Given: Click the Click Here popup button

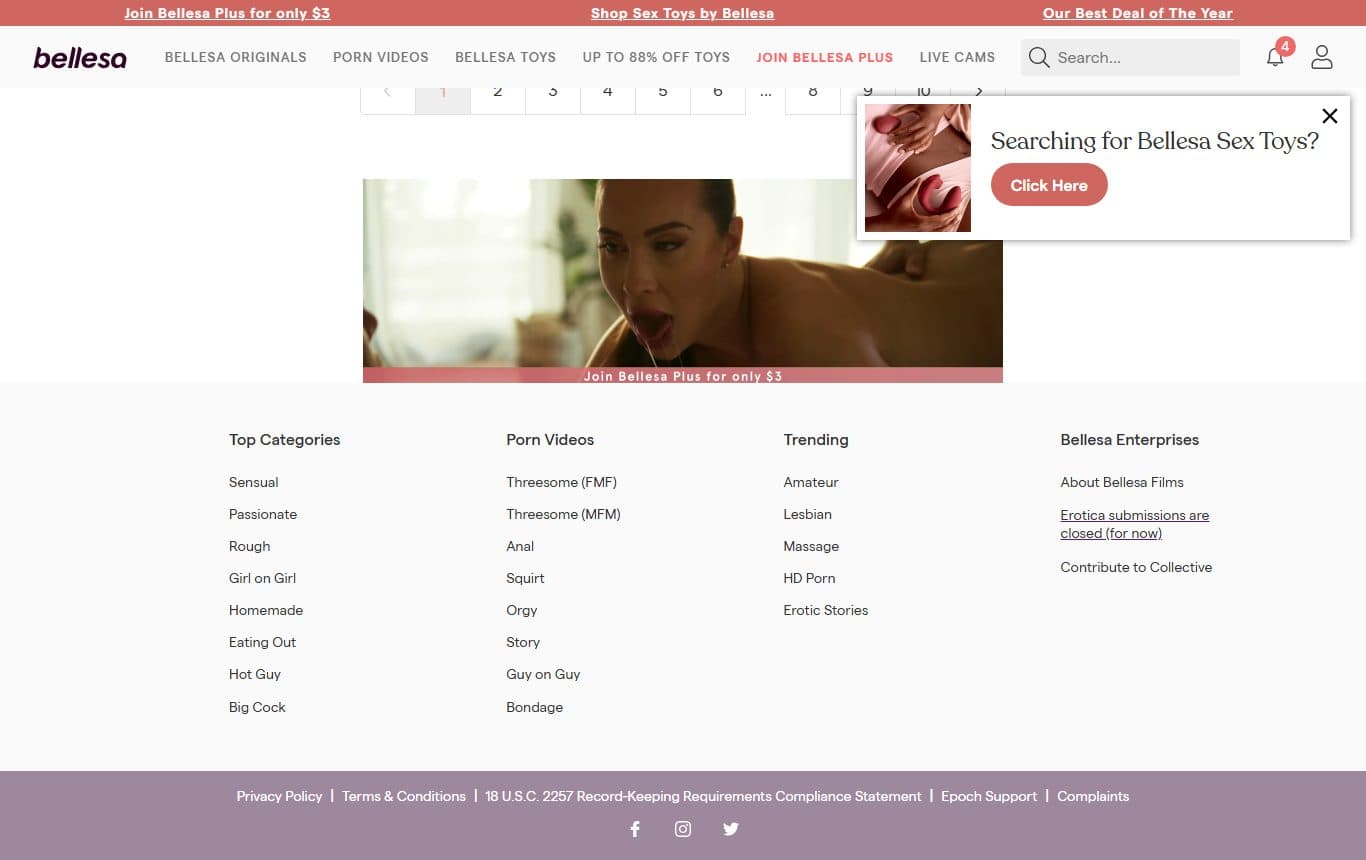Looking at the screenshot, I should 1049,184.
